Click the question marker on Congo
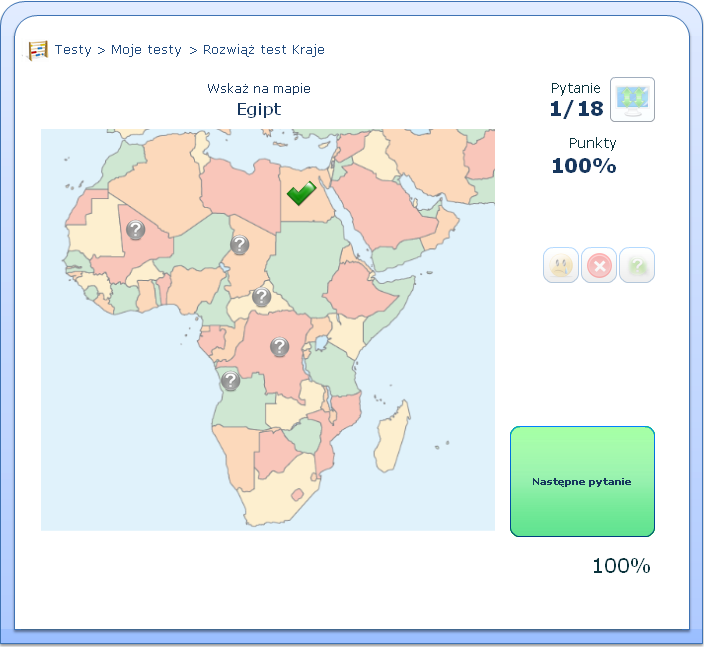Screen dimensions: 704x647 pos(280,346)
